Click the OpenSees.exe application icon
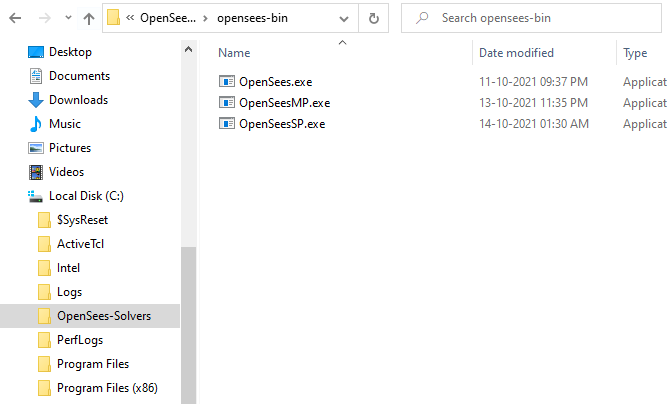The width and height of the screenshot is (667, 404). (227, 81)
